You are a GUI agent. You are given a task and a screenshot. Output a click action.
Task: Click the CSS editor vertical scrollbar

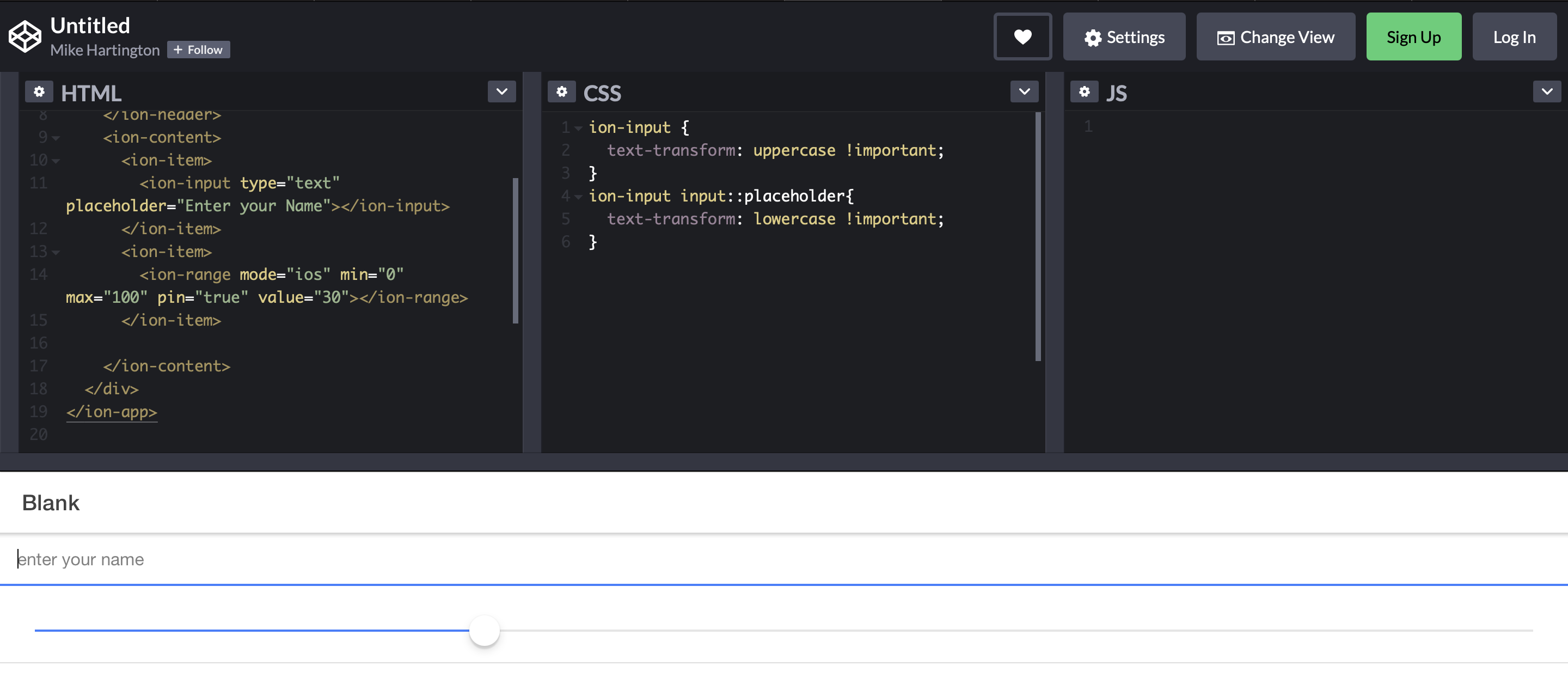coord(1038,237)
